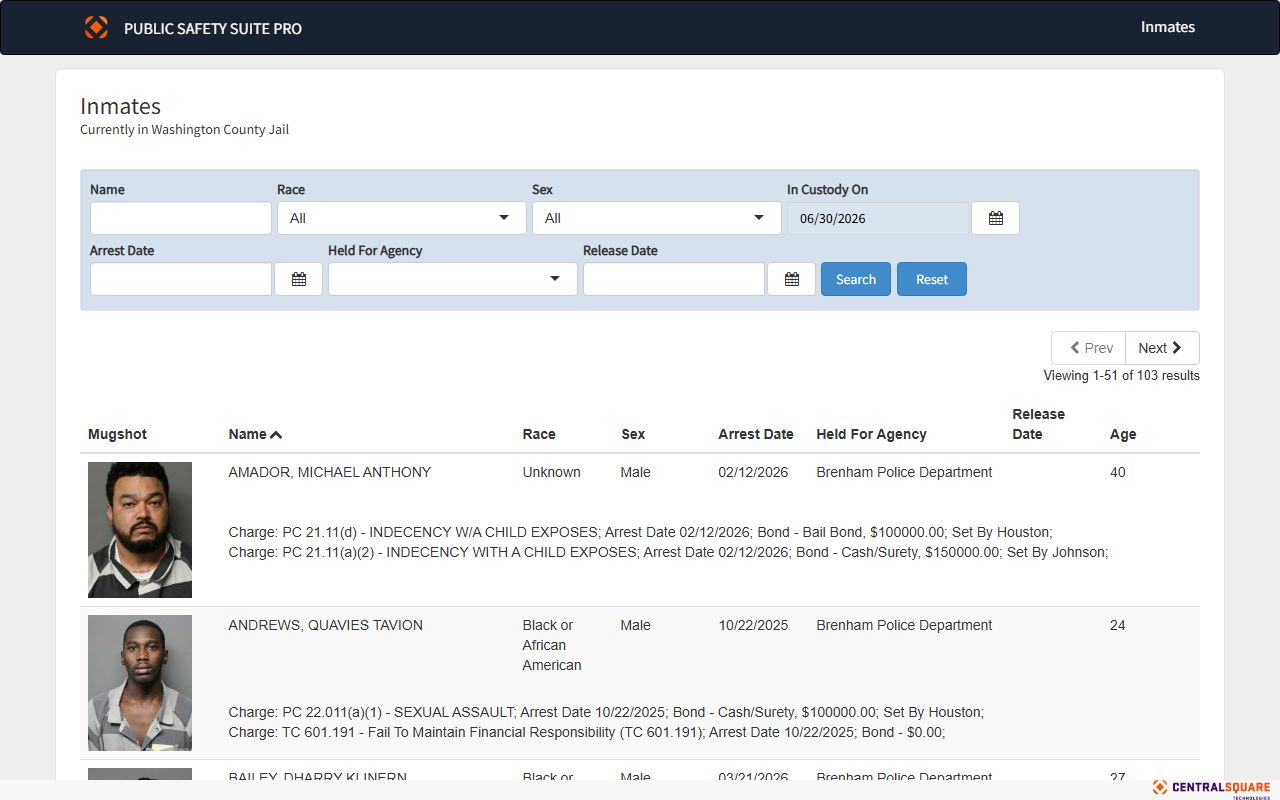Expand the Race dropdown
Screen dimensions: 1280x800
tap(402, 218)
